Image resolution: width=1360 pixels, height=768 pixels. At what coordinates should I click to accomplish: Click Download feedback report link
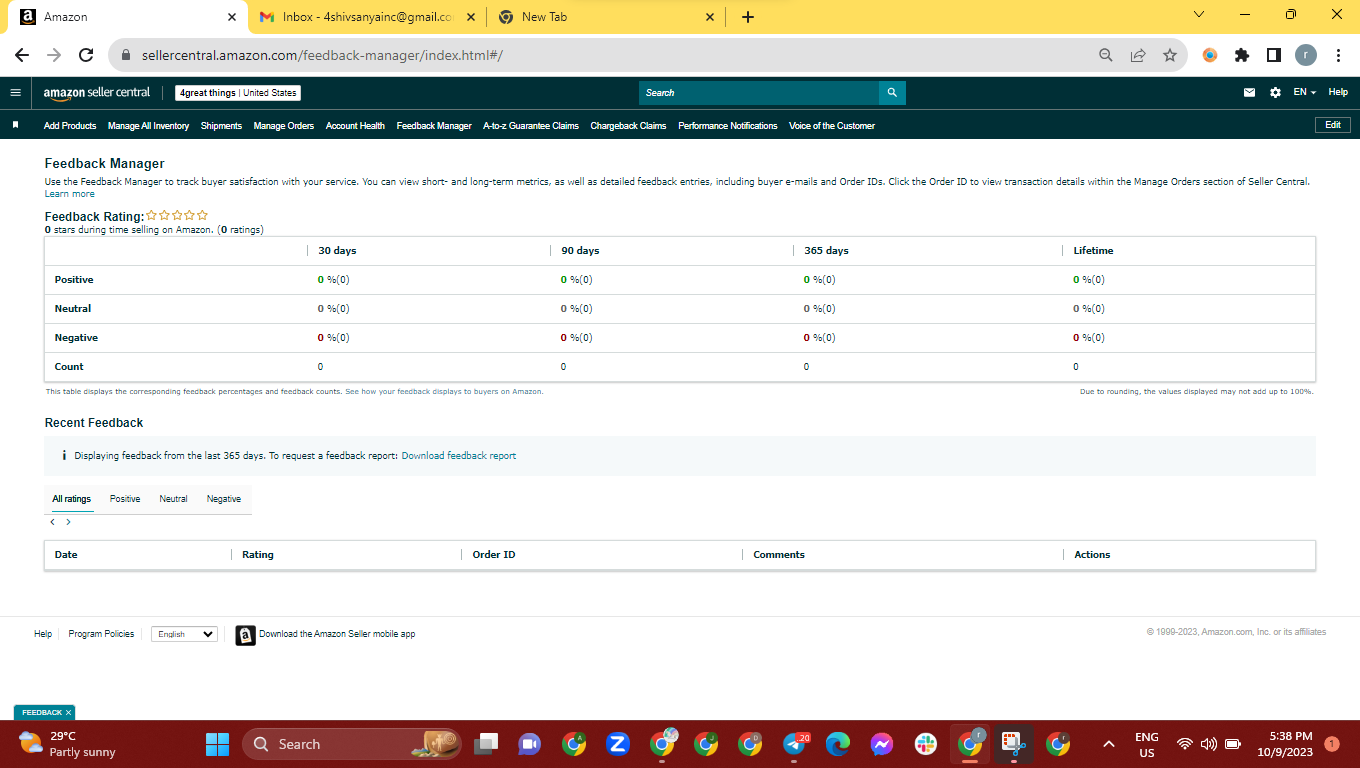pyautogui.click(x=459, y=456)
